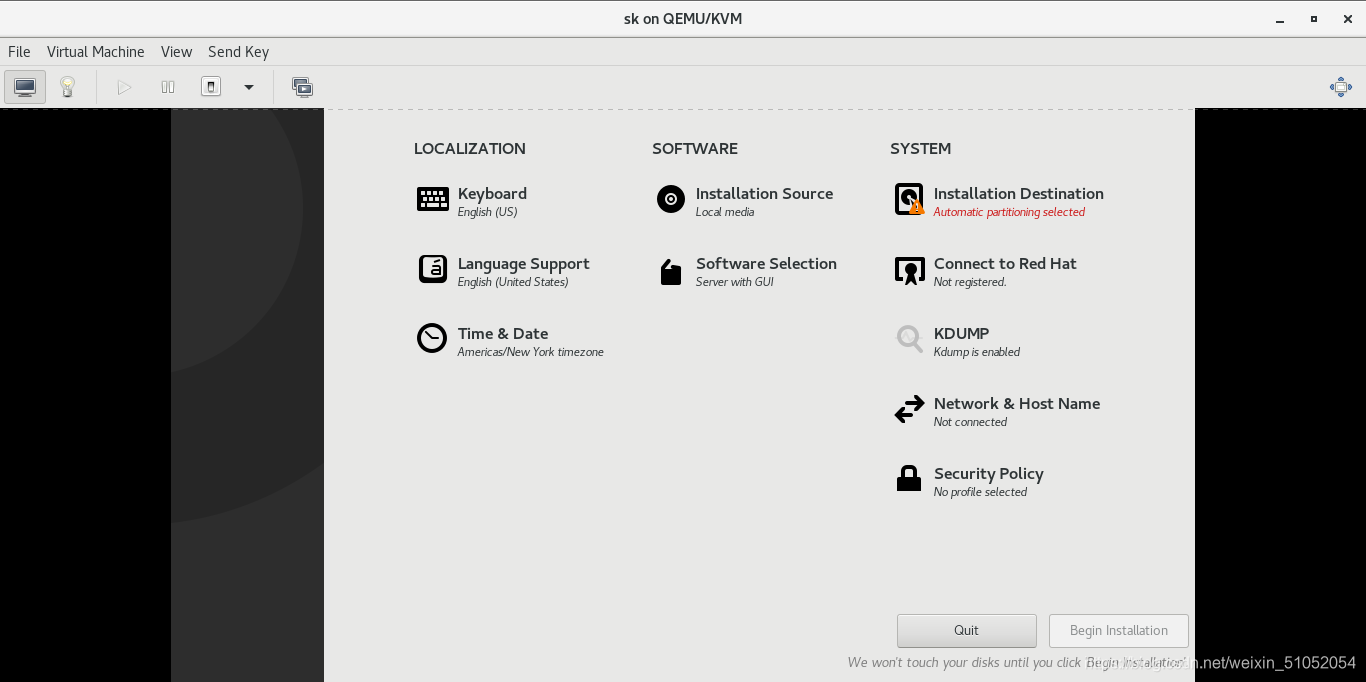Viewport: 1366px width, 682px height.
Task: Select the Installation Source label
Action: pos(765,194)
